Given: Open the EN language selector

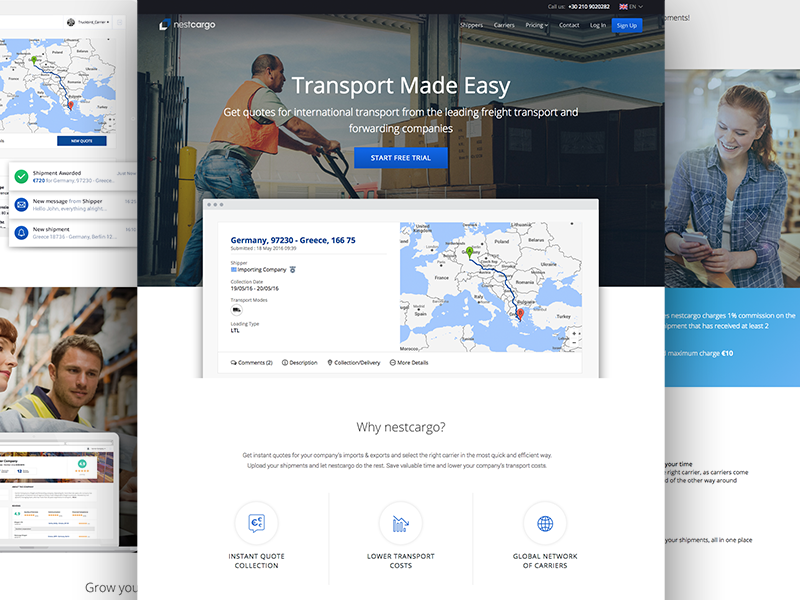Looking at the screenshot, I should click(x=631, y=7).
